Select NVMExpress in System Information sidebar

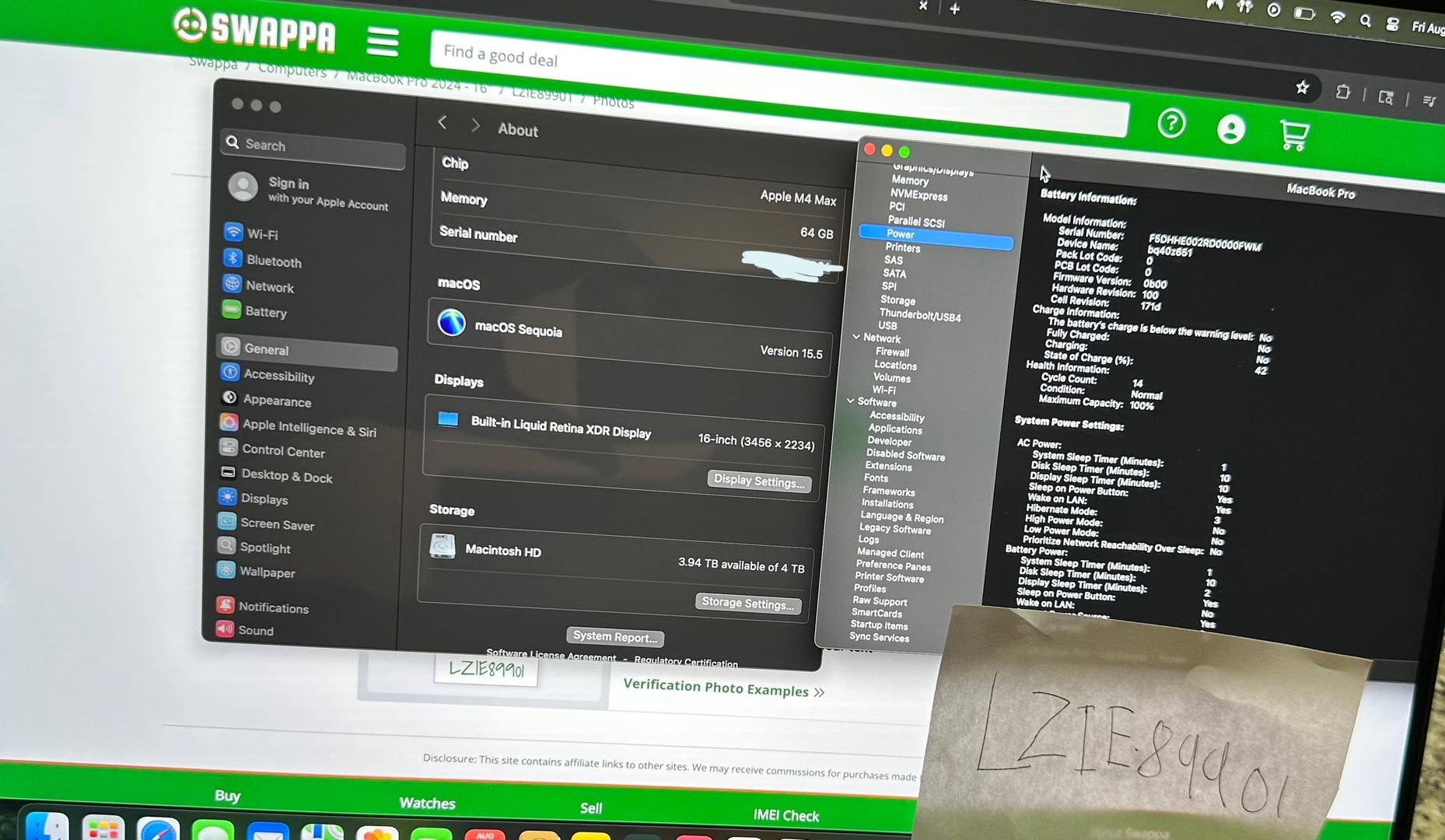tap(918, 194)
